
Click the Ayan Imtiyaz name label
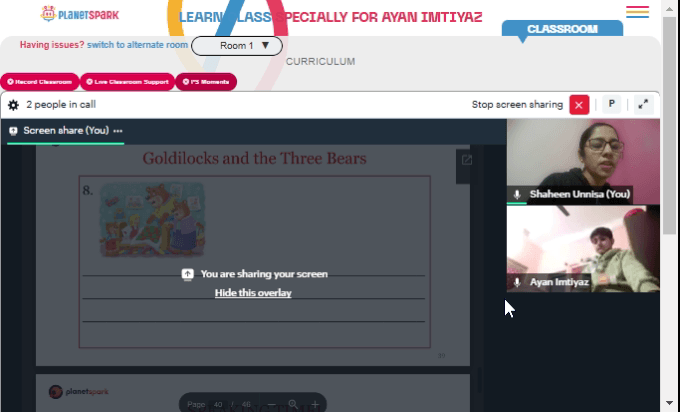559,282
